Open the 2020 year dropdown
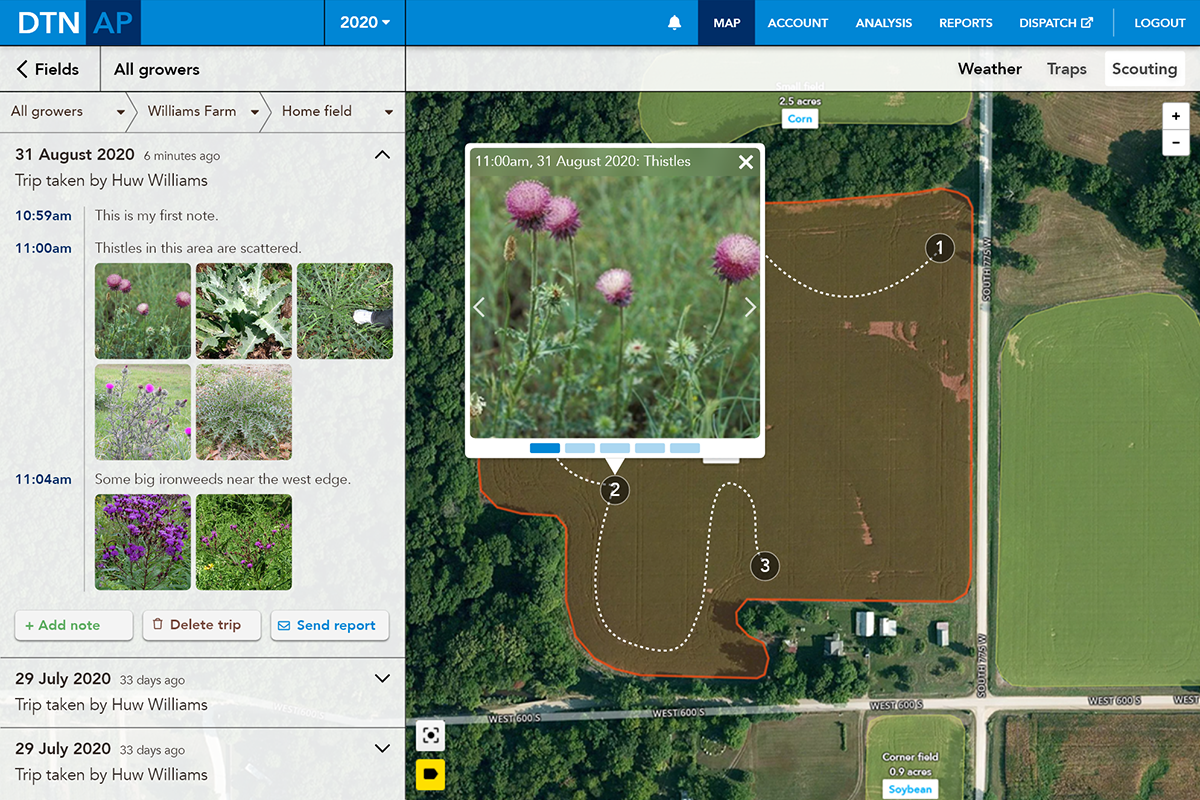The height and width of the screenshot is (800, 1200). click(364, 21)
